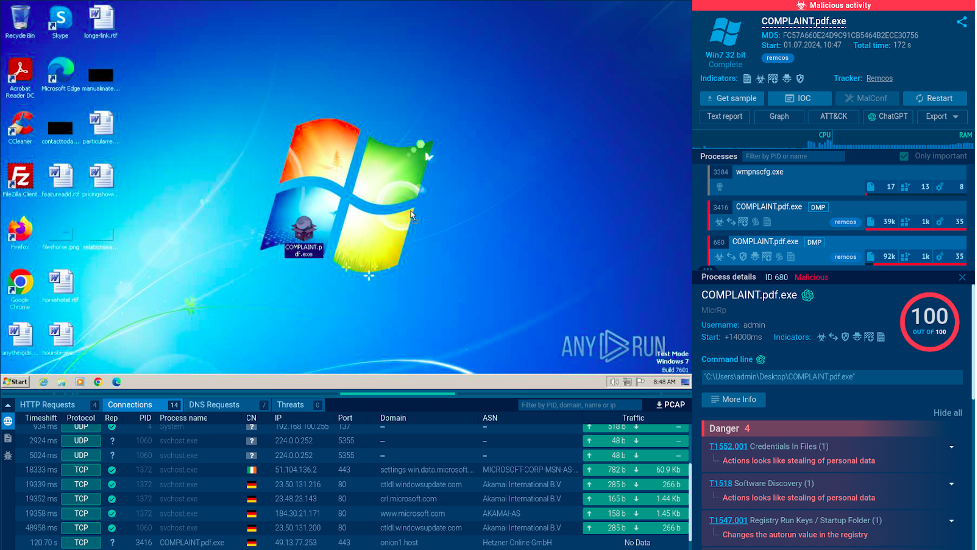
Task: Open Google Chrome desktop shortcut
Action: click(x=19, y=289)
